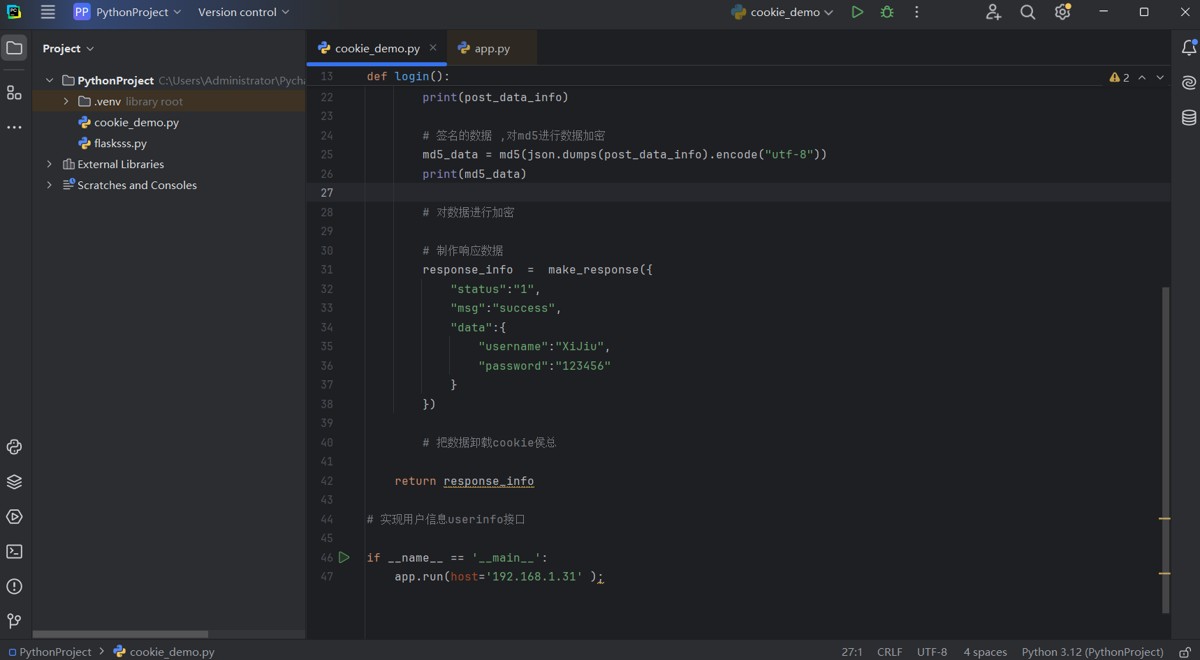Expand the .venv folder
This screenshot has height=660, width=1200.
pyautogui.click(x=66, y=101)
